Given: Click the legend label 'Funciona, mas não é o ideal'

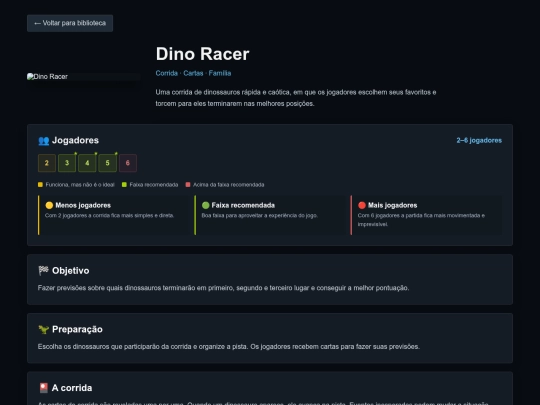Looking at the screenshot, I should [x=80, y=185].
